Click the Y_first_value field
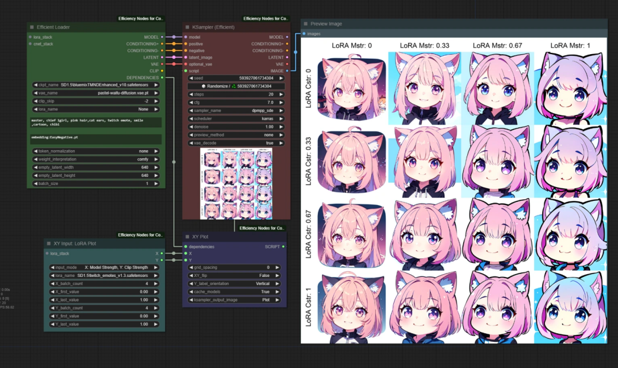This screenshot has height=368, width=618. [x=104, y=316]
